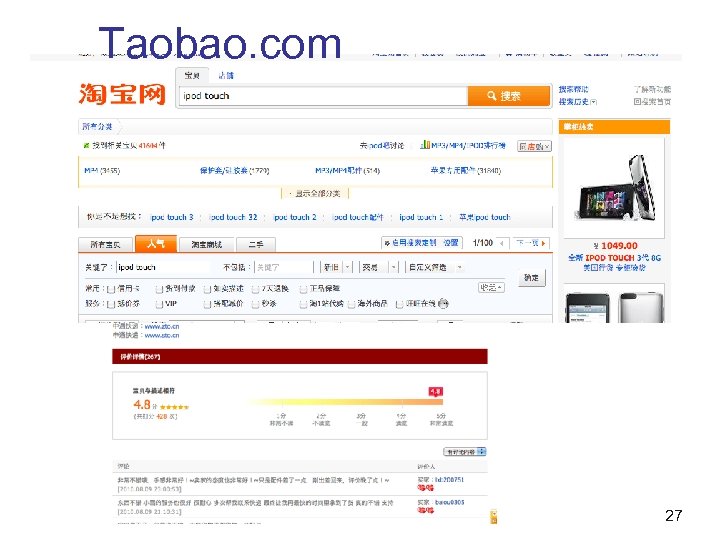The height and width of the screenshot is (540, 720).
Task: Open the related search 'ipod touch 32'
Action: click(233, 217)
